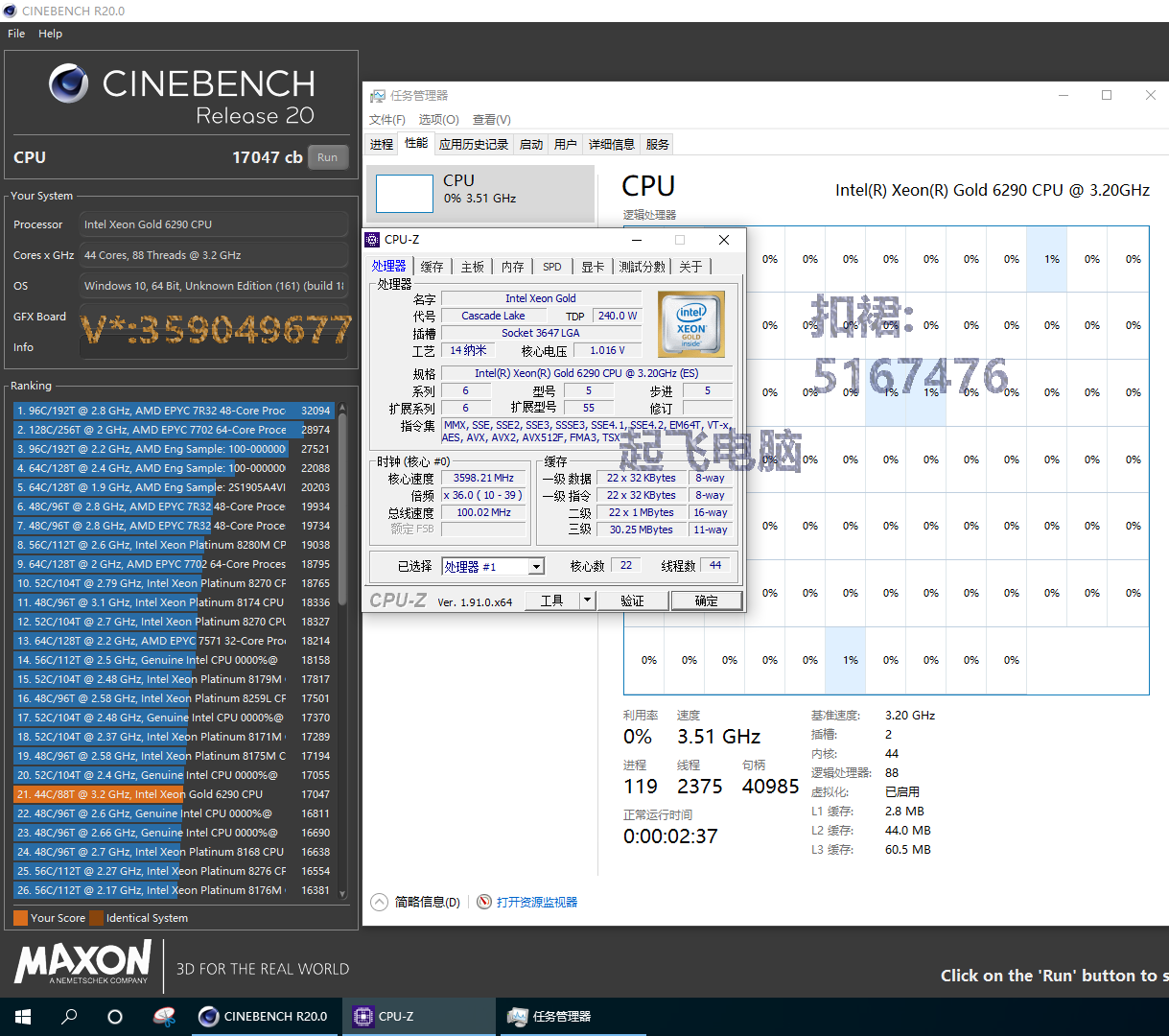The width and height of the screenshot is (1169, 1036).
Task: Click Cinebench sphere logo in header
Action: [69, 83]
